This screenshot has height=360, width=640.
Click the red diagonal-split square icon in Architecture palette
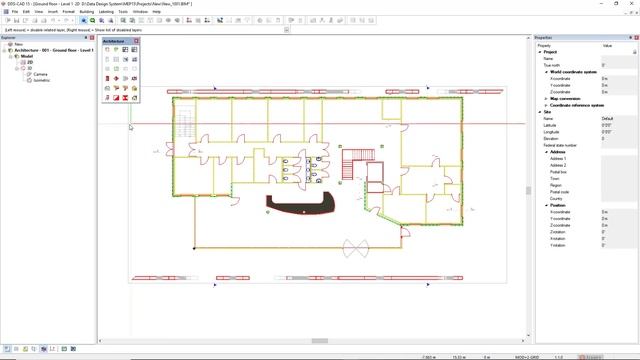point(116,98)
